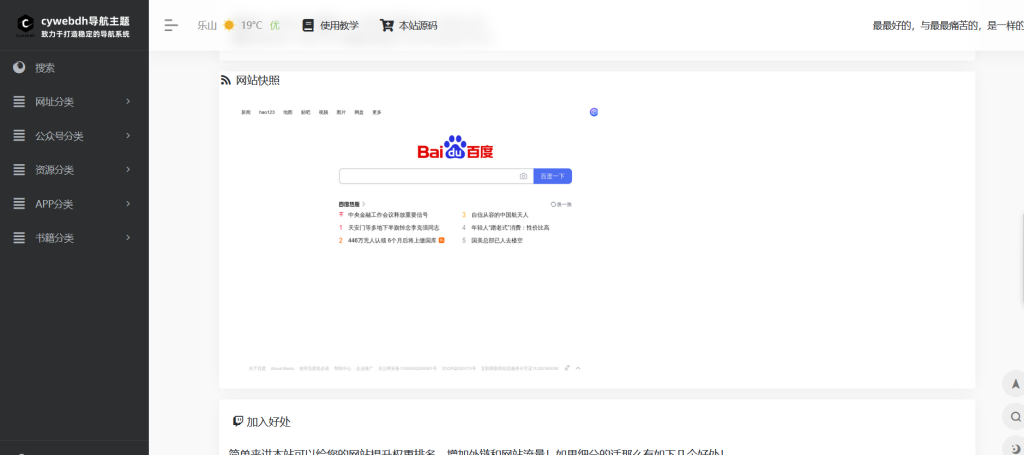Expand the 资源分类 chevron arrow
The width and height of the screenshot is (1024, 455).
128,169
